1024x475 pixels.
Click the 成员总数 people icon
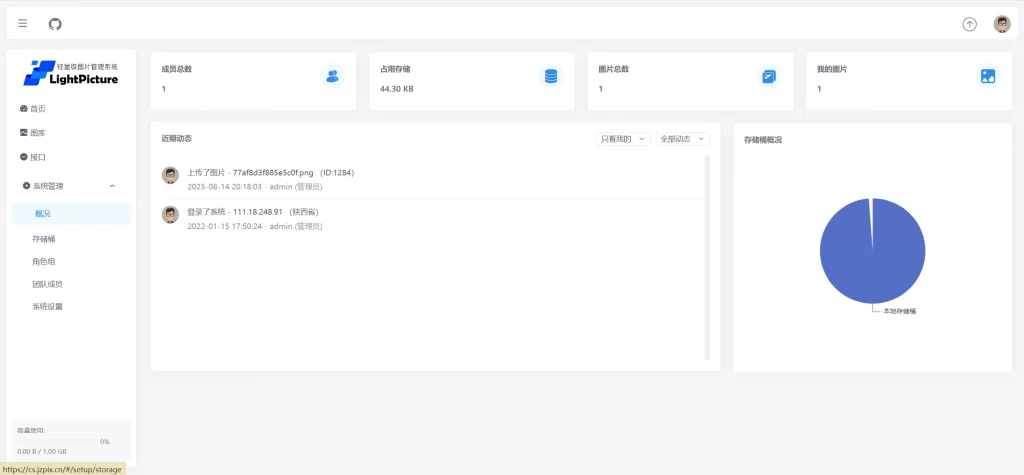click(x=332, y=76)
